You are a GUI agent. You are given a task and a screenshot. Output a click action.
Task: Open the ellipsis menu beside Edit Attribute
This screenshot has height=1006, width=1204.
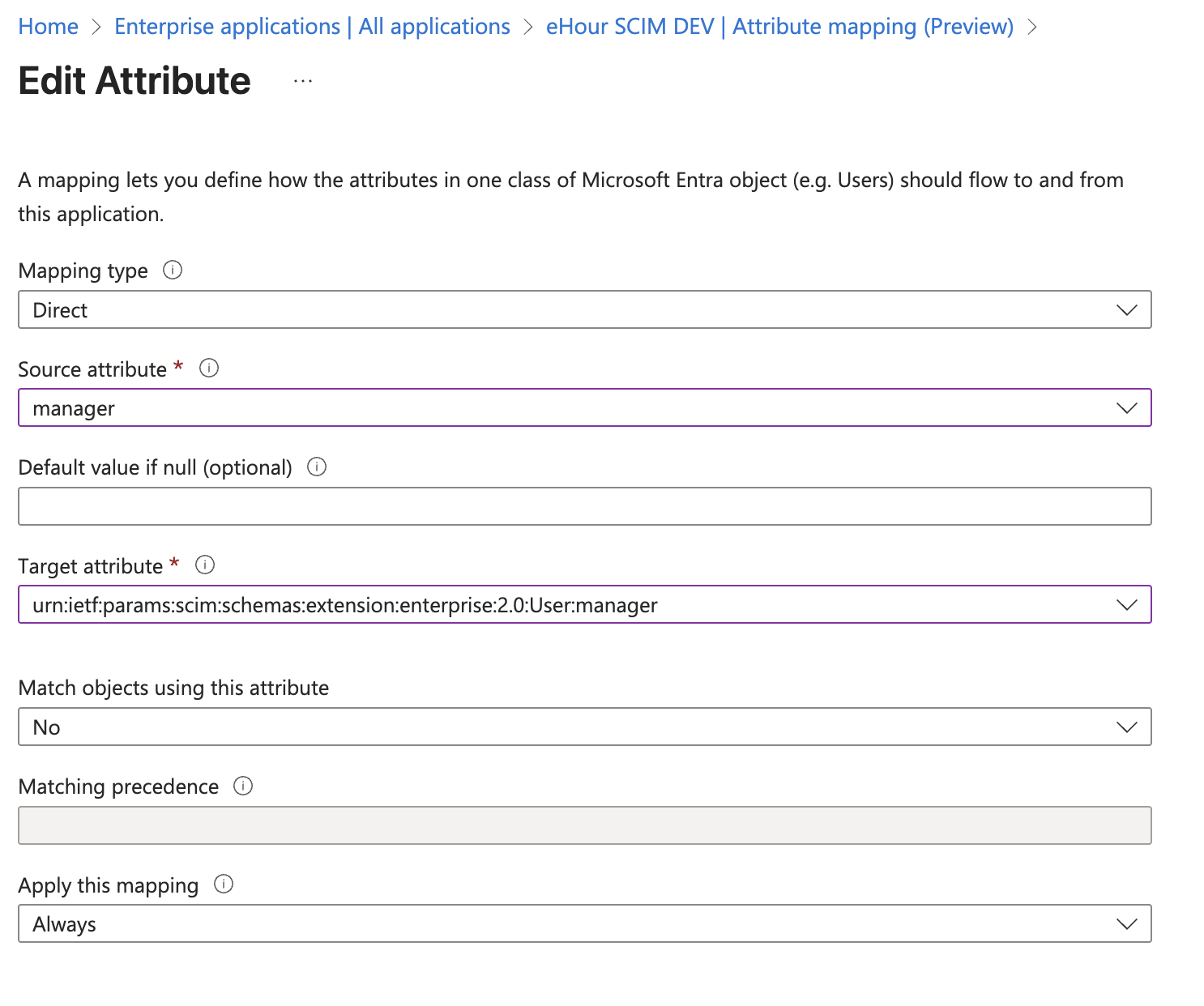pos(303,81)
